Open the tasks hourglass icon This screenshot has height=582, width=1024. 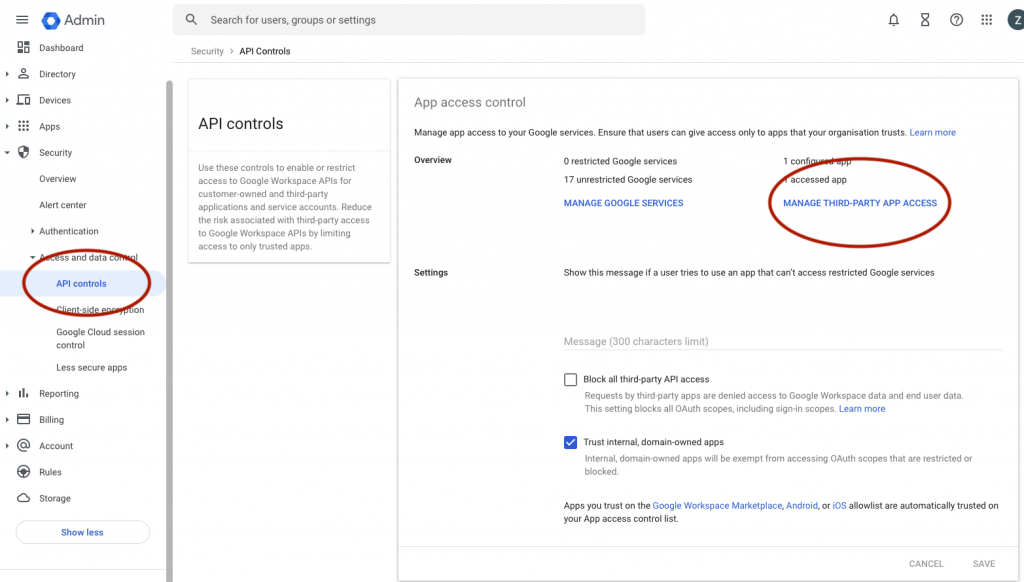(925, 20)
